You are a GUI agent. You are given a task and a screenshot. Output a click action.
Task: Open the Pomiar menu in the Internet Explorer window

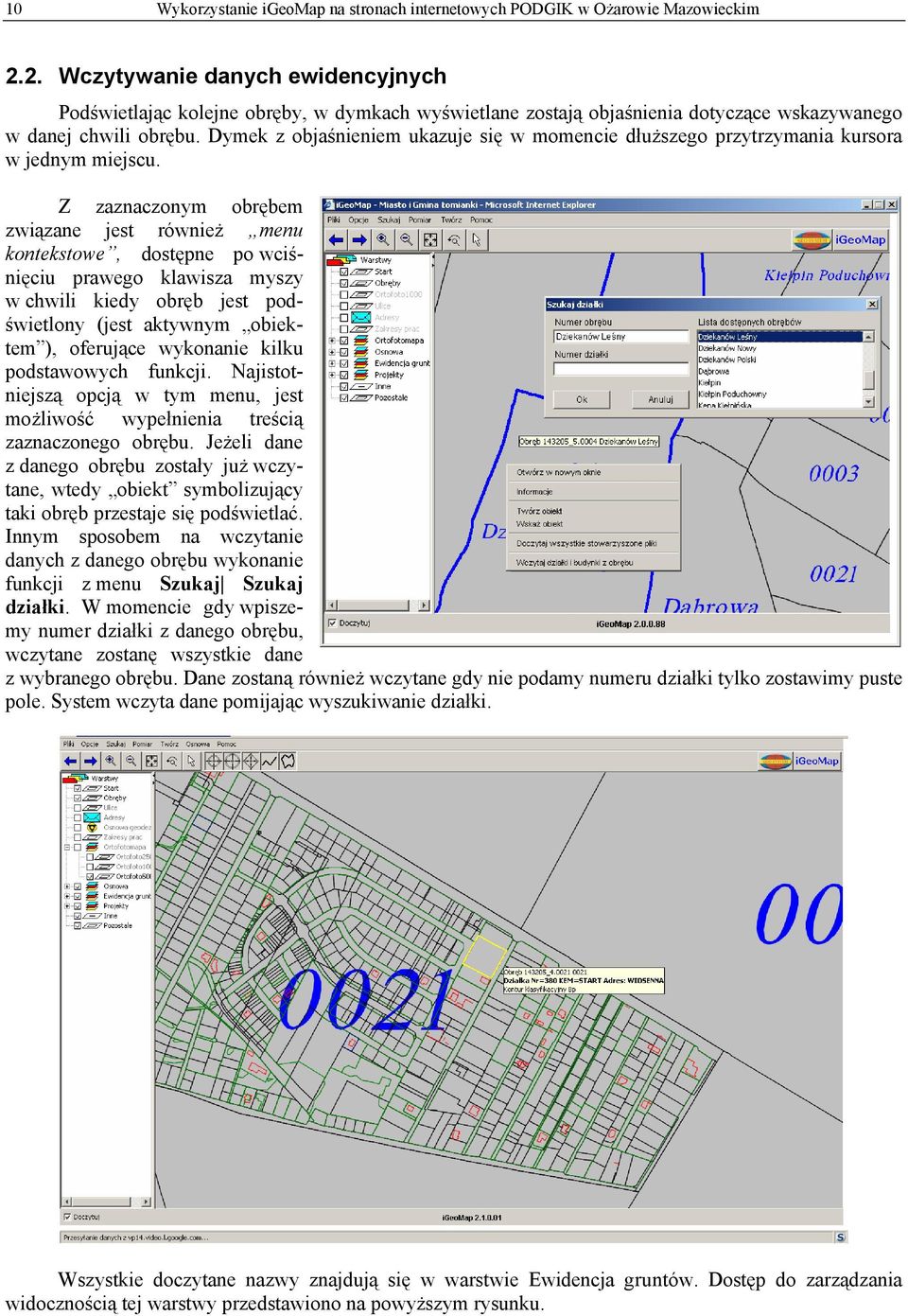[x=420, y=219]
